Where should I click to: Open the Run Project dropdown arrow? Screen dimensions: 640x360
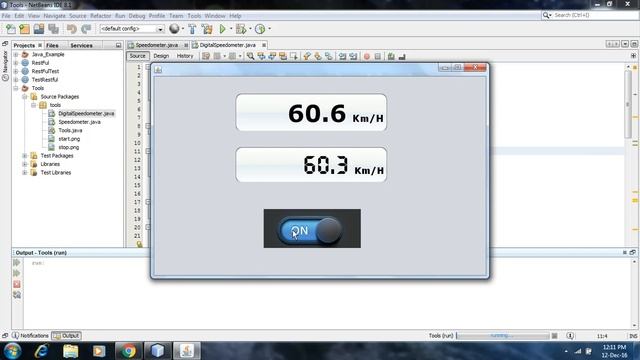pyautogui.click(x=231, y=29)
